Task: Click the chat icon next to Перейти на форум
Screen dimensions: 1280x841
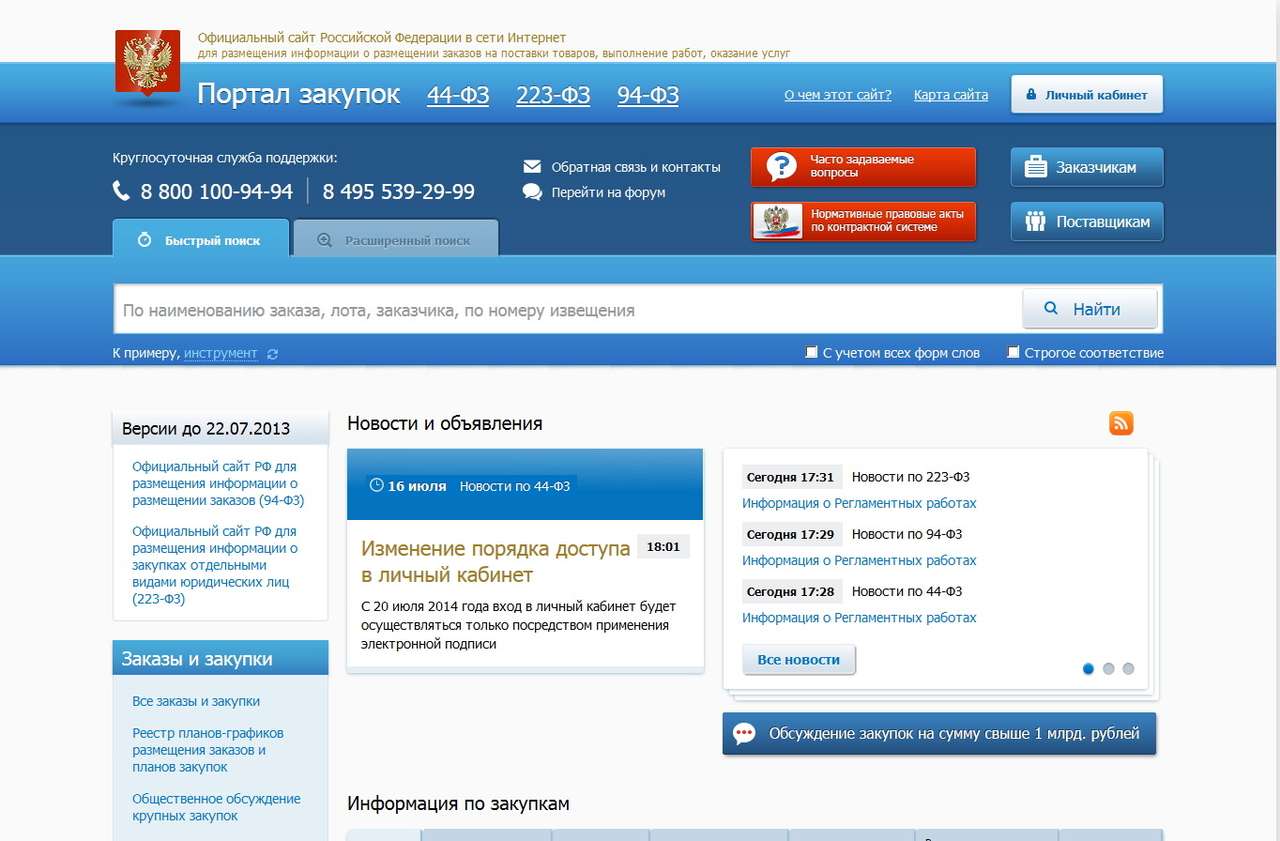Action: (532, 192)
